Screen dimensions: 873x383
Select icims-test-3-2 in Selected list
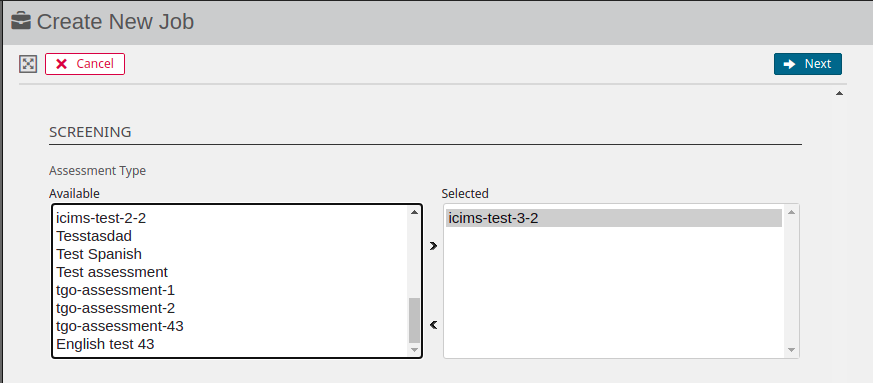[614, 218]
